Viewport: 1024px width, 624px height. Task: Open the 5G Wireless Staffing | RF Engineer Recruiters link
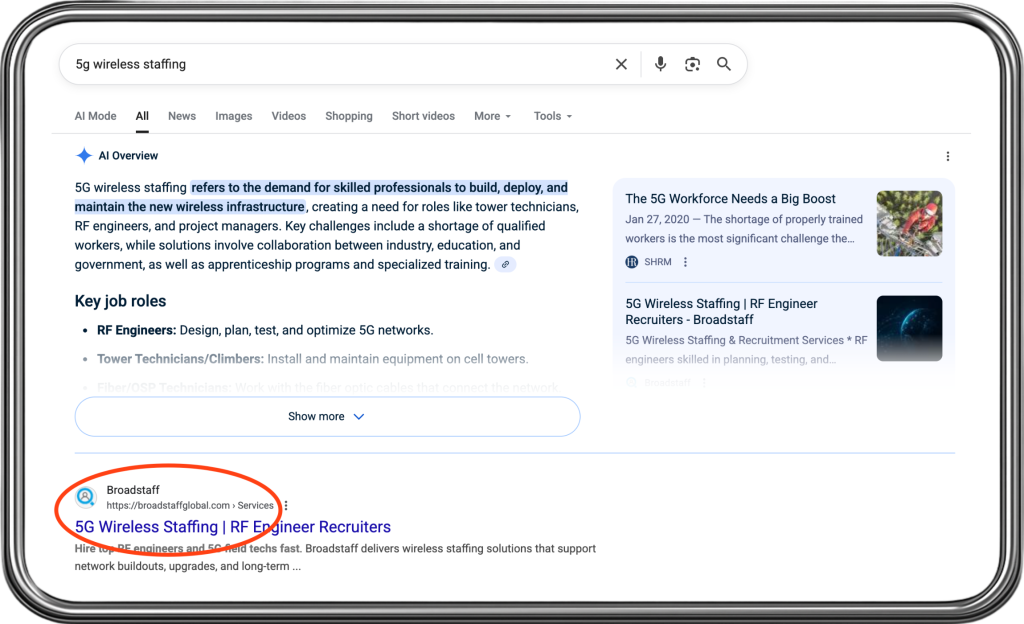233,527
